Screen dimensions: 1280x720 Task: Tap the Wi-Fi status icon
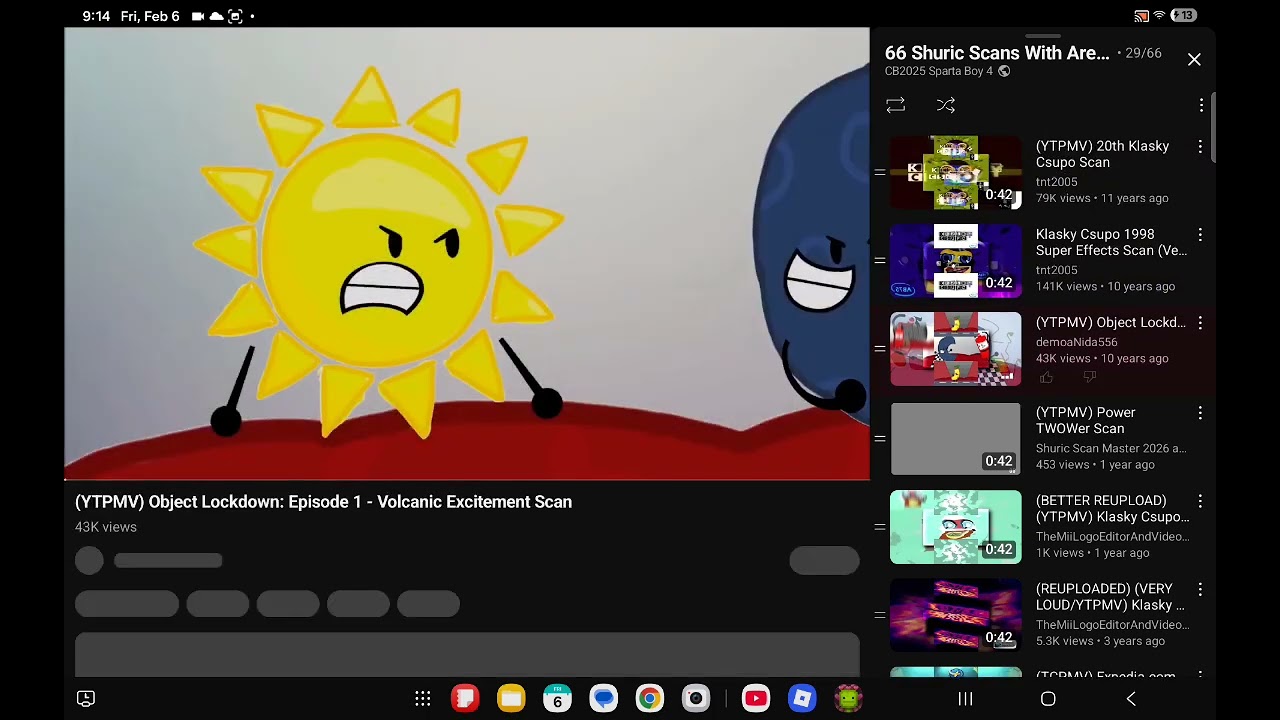(1159, 16)
